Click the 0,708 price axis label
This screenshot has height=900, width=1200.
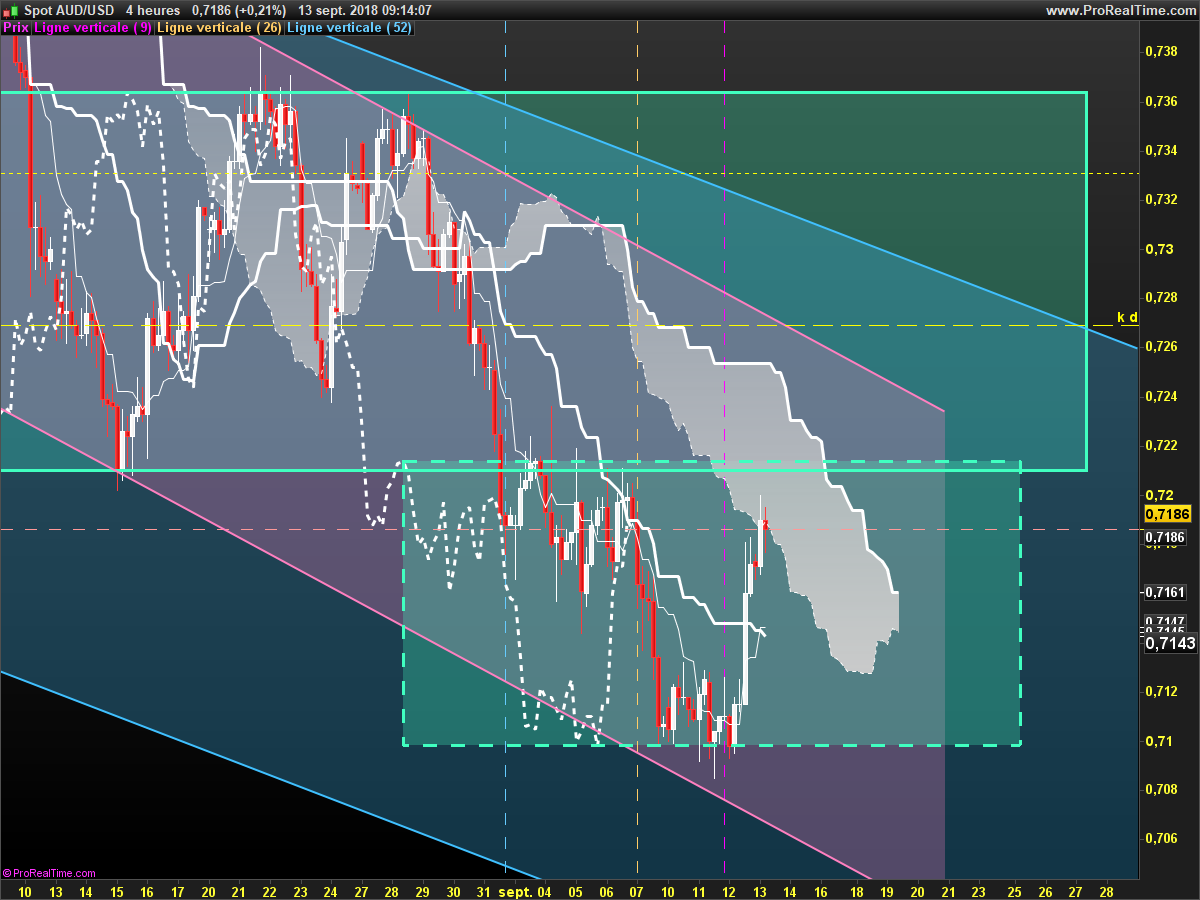click(1160, 790)
